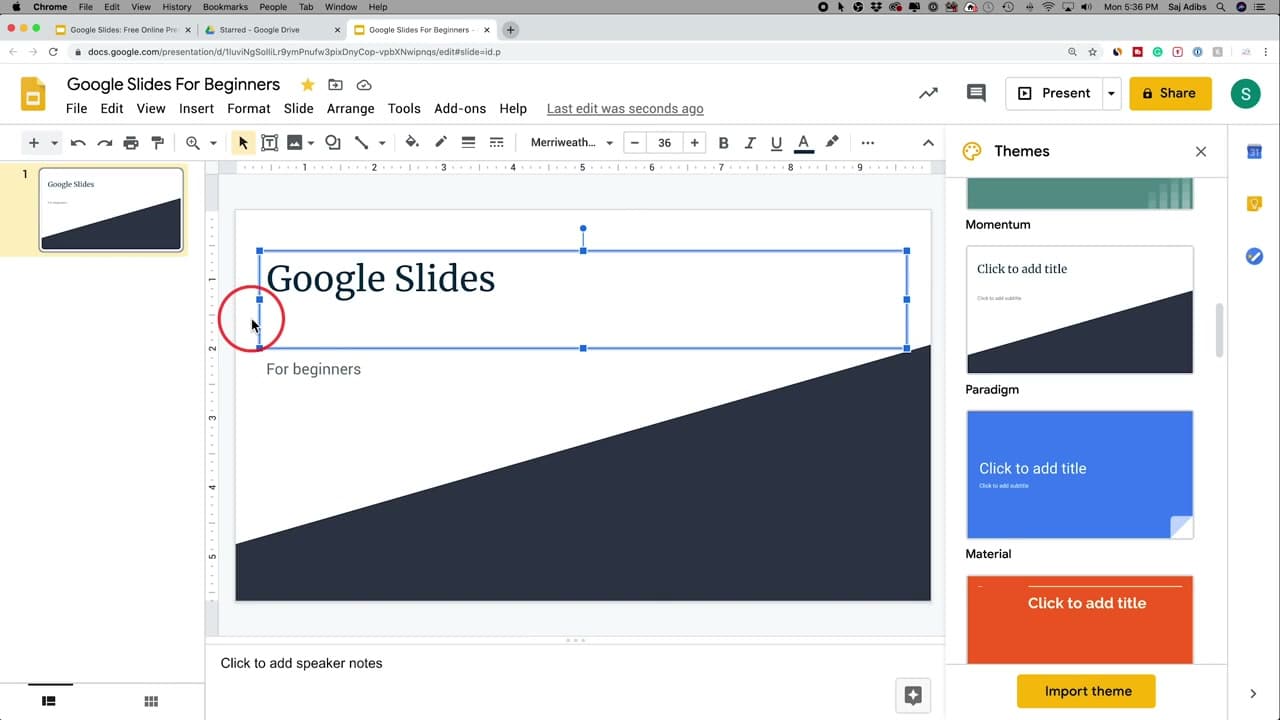
Task: Increase font size with plus button
Action: pos(694,143)
